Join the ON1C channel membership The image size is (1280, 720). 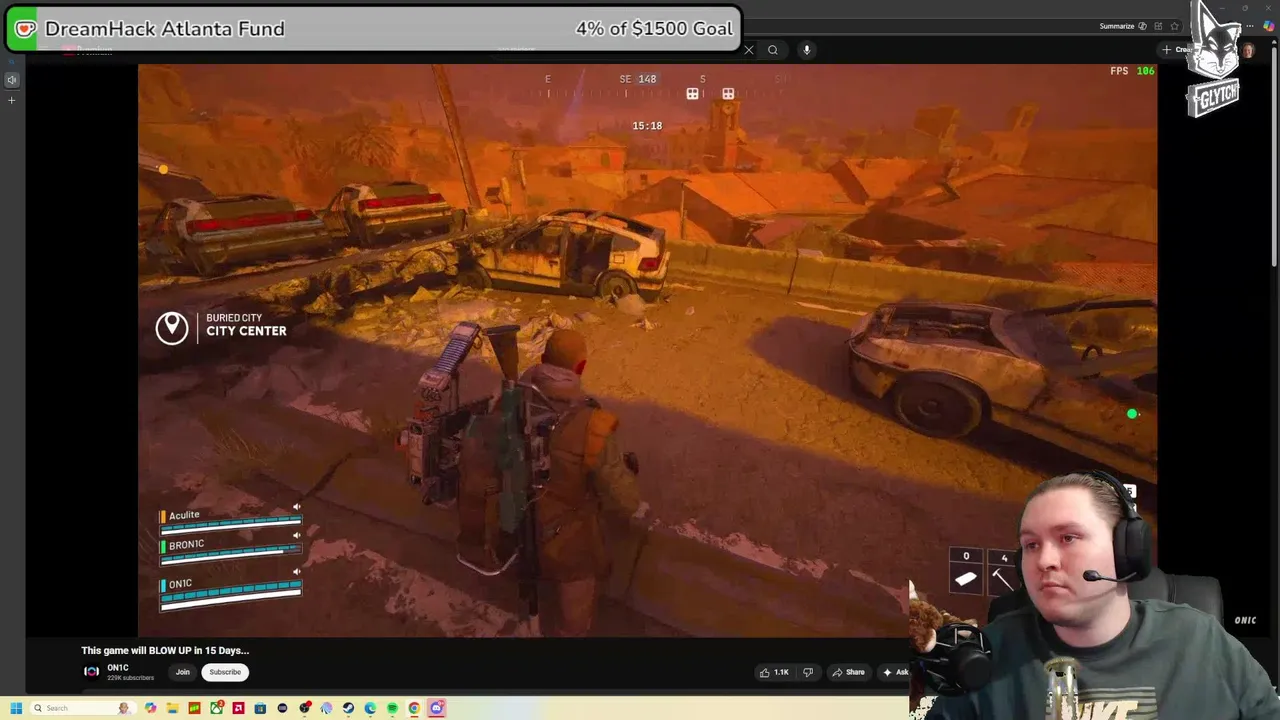(183, 672)
